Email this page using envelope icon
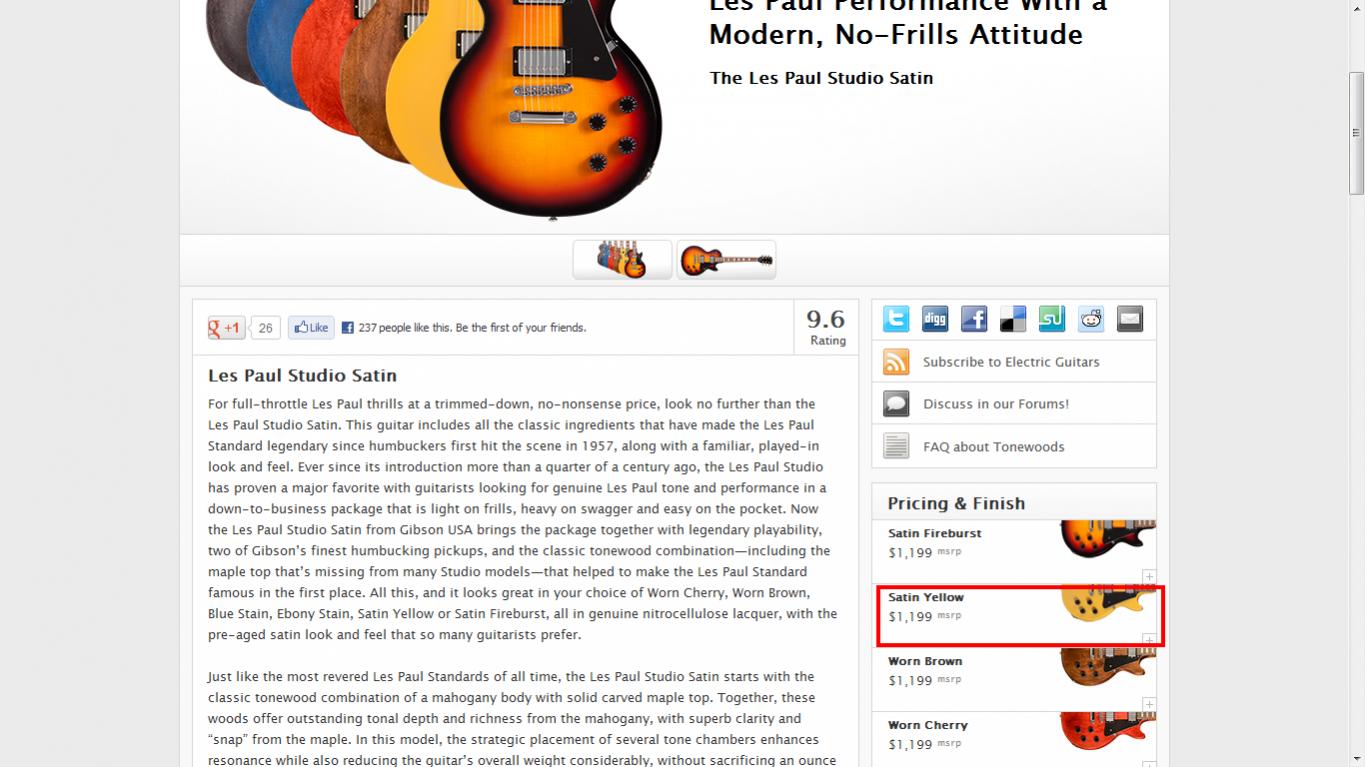 click(1130, 319)
